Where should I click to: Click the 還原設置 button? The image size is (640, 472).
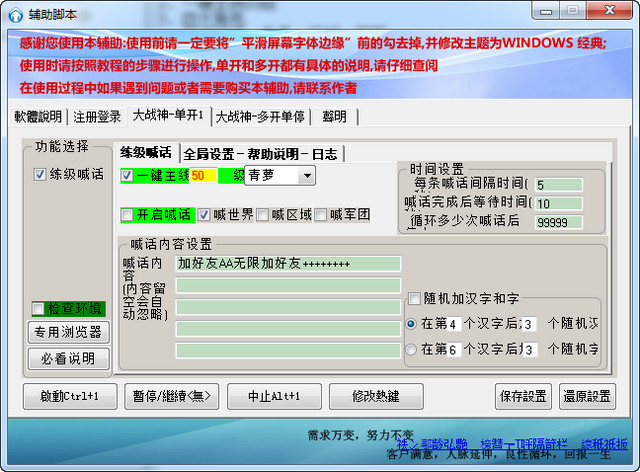pos(587,396)
